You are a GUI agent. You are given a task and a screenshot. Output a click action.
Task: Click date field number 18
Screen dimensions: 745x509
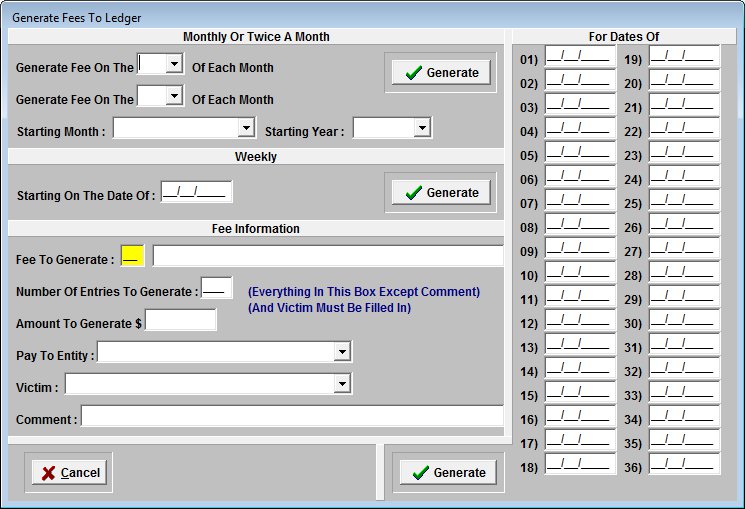pos(580,466)
